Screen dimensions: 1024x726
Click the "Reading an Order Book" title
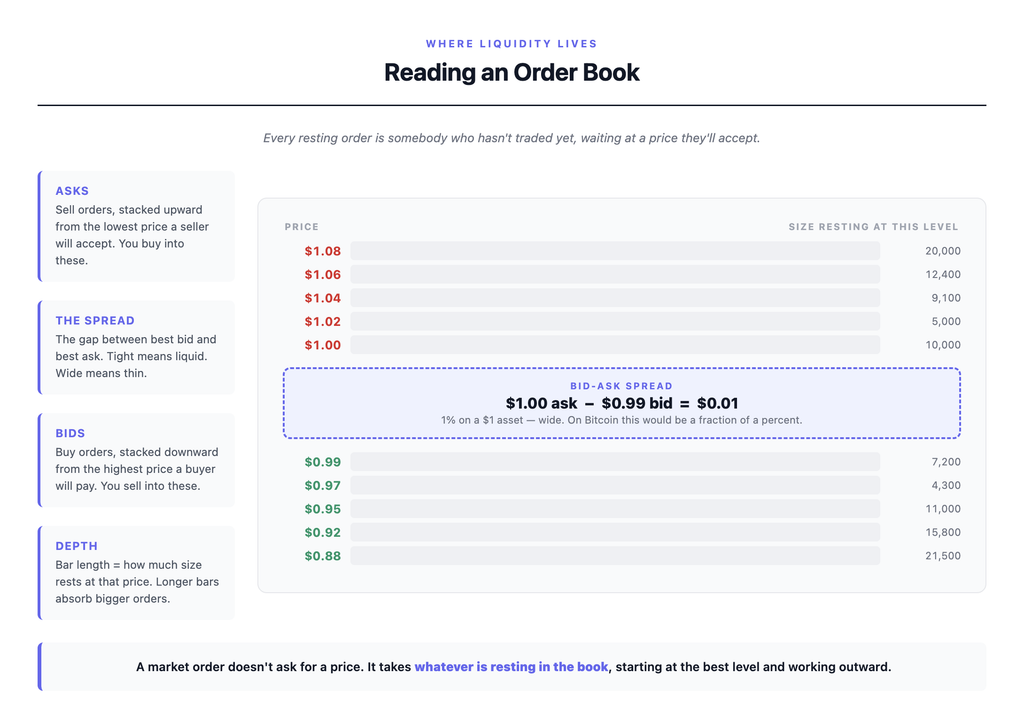511,72
